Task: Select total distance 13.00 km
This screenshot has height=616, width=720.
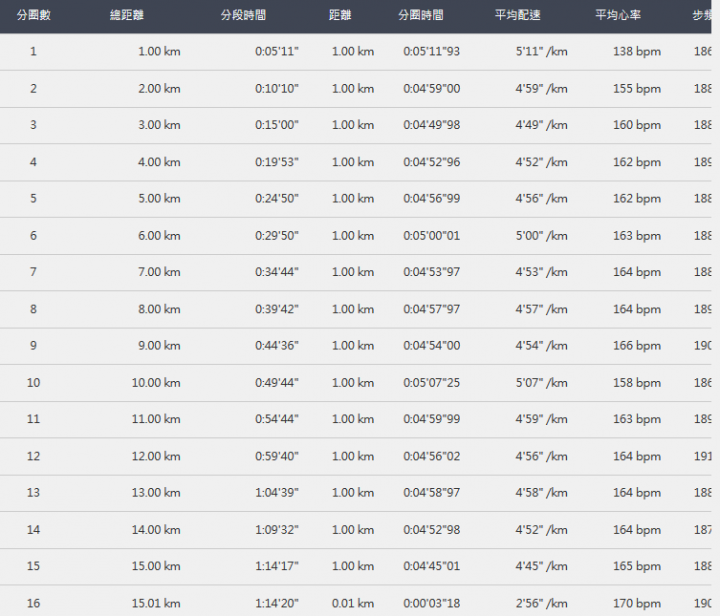Action: click(156, 492)
